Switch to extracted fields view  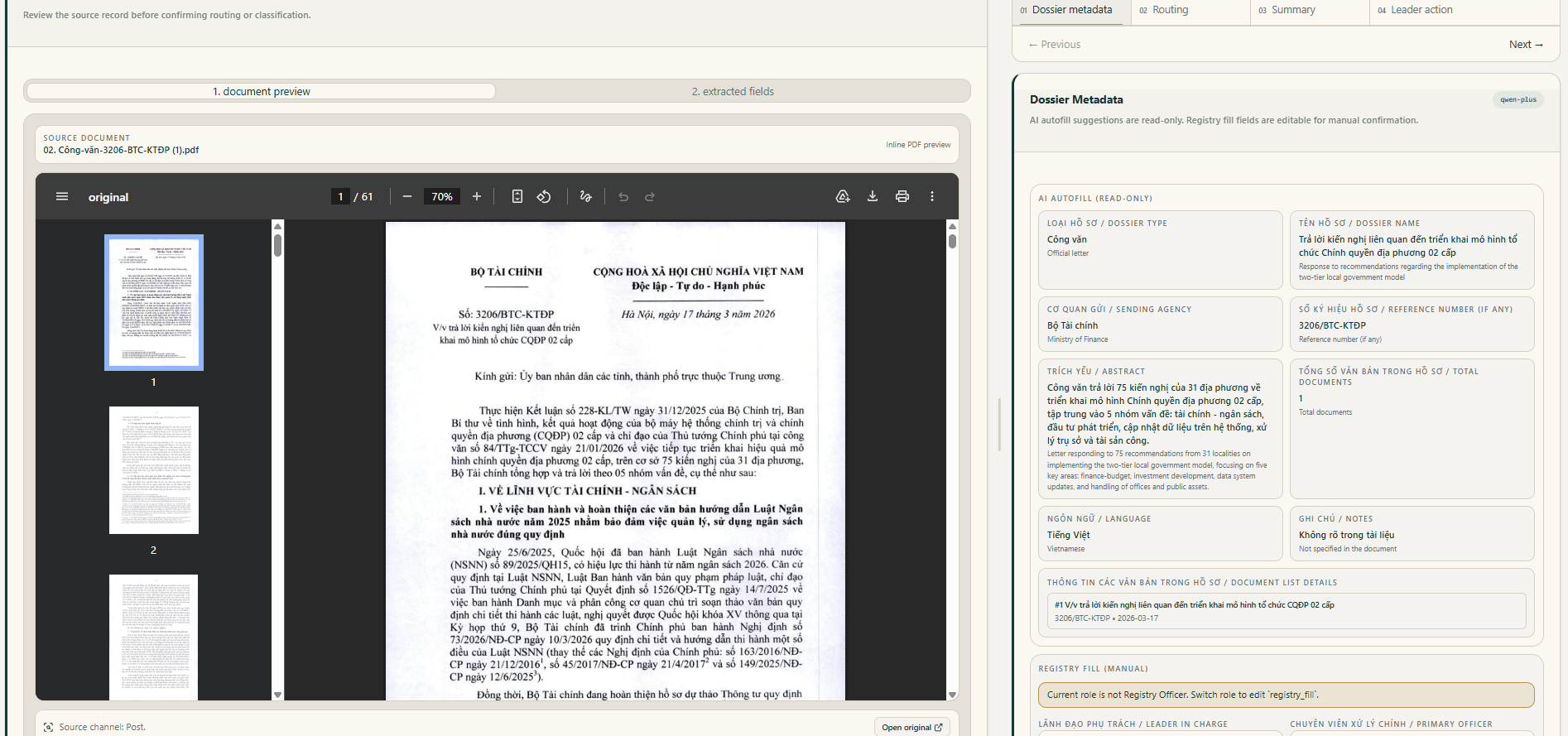tap(733, 91)
